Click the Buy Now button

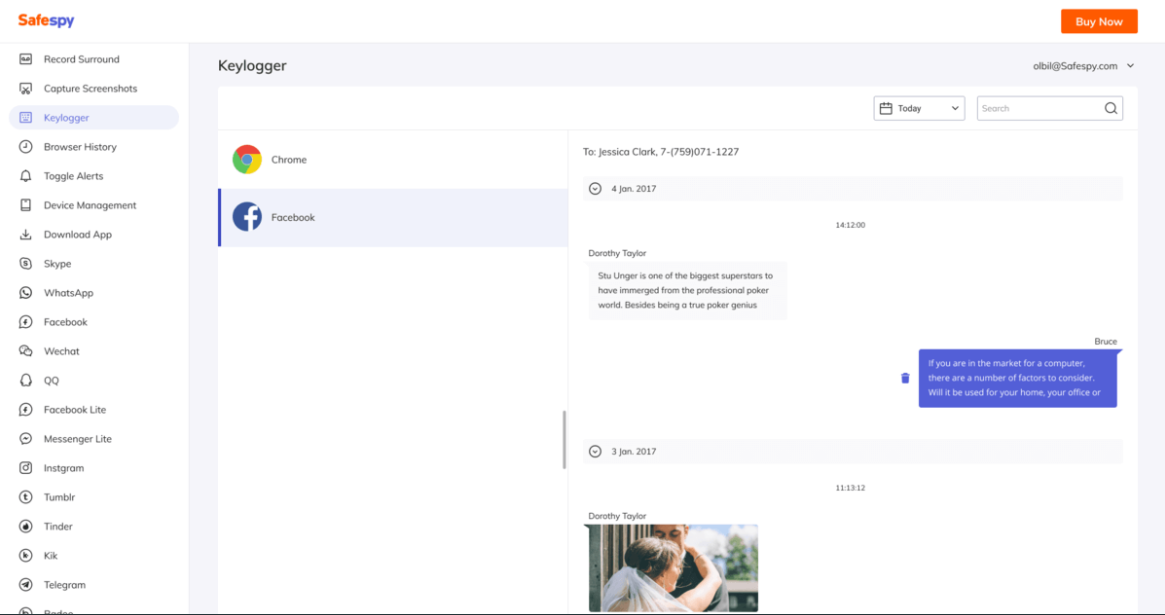click(x=1099, y=22)
